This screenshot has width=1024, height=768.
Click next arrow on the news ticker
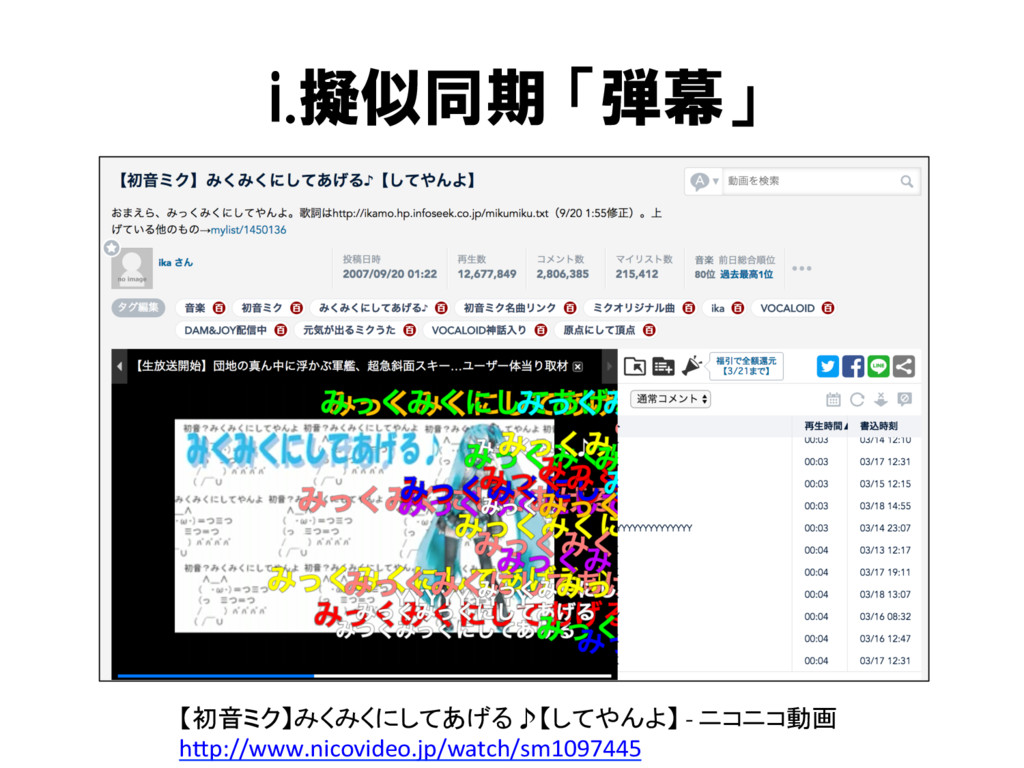click(609, 366)
